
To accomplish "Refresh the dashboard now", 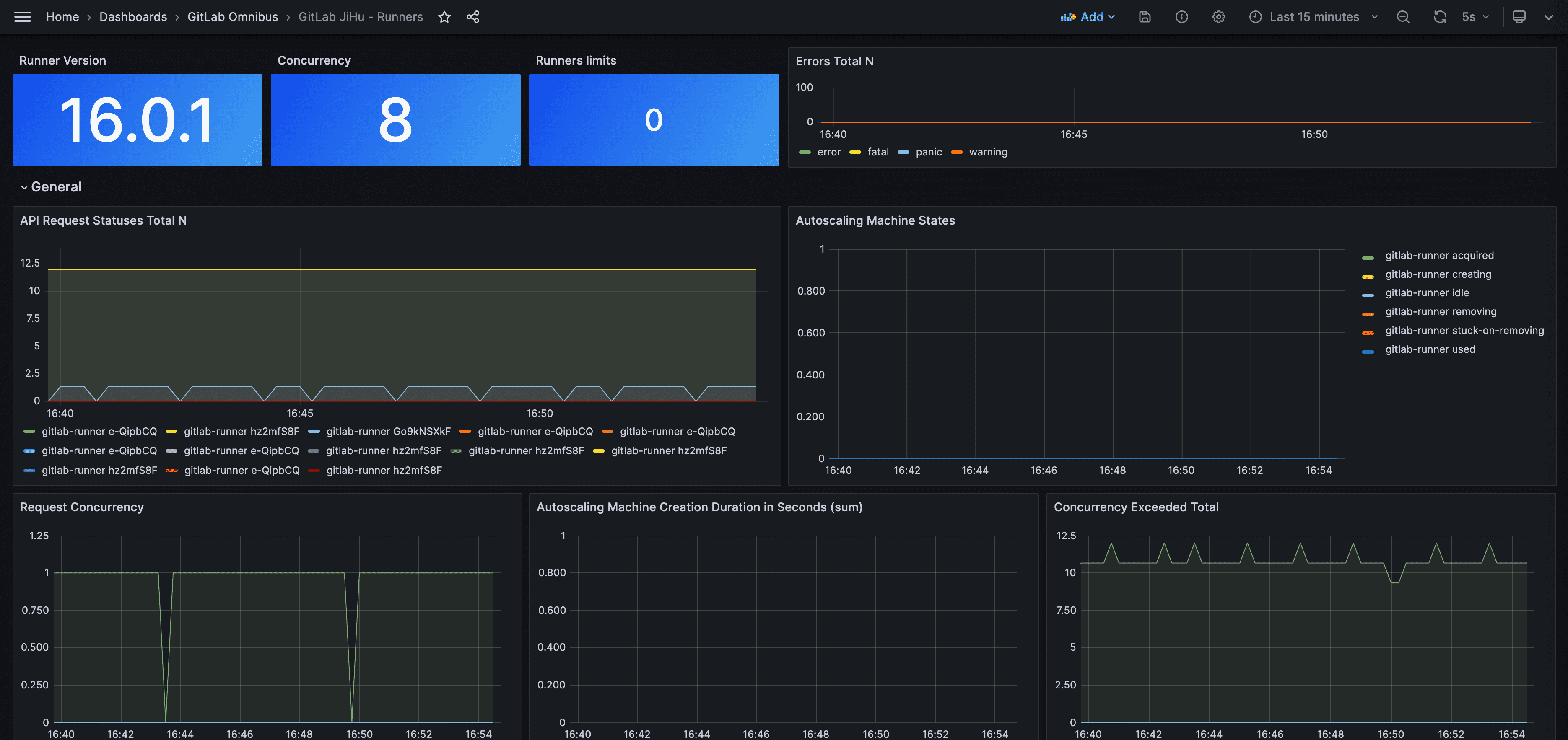I will click(1440, 17).
